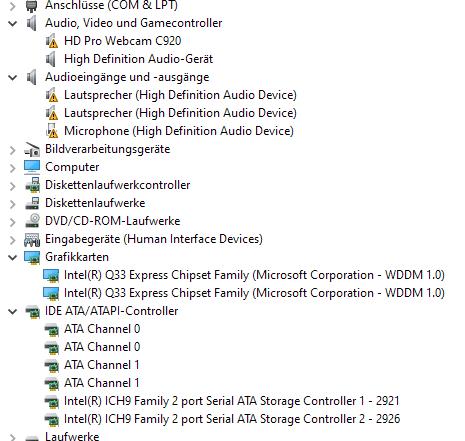Expand the Laufwerke node
465x441 pixels.
(x=12, y=437)
